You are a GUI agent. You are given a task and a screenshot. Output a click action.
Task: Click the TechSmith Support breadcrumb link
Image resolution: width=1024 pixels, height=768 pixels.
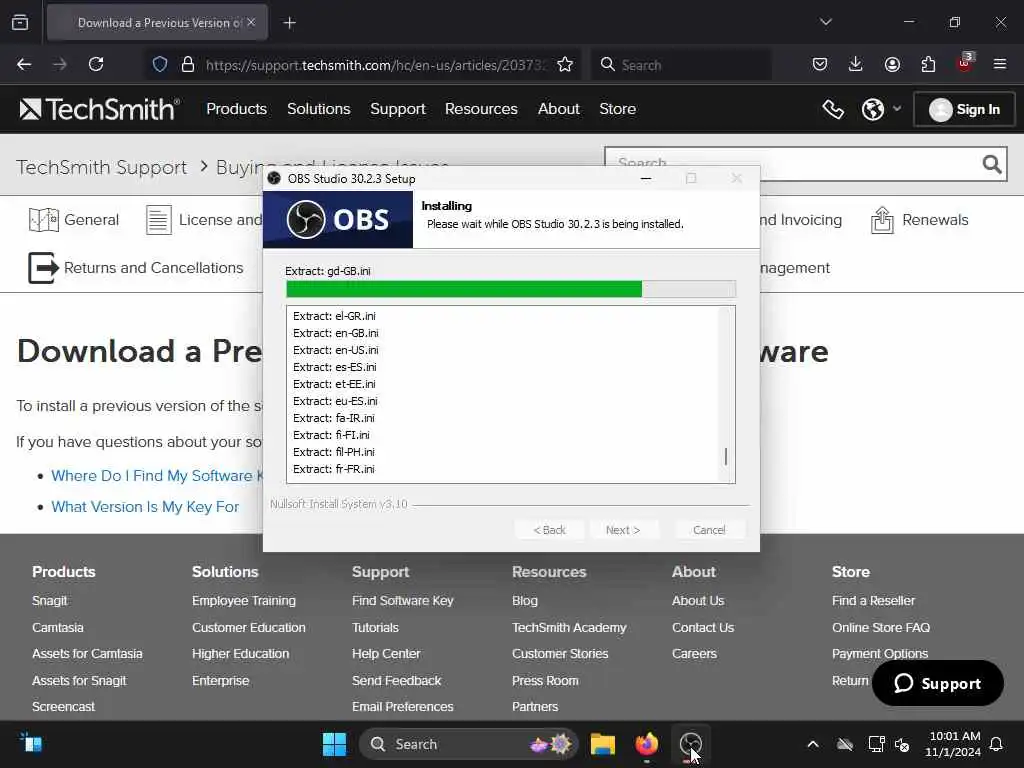click(102, 168)
